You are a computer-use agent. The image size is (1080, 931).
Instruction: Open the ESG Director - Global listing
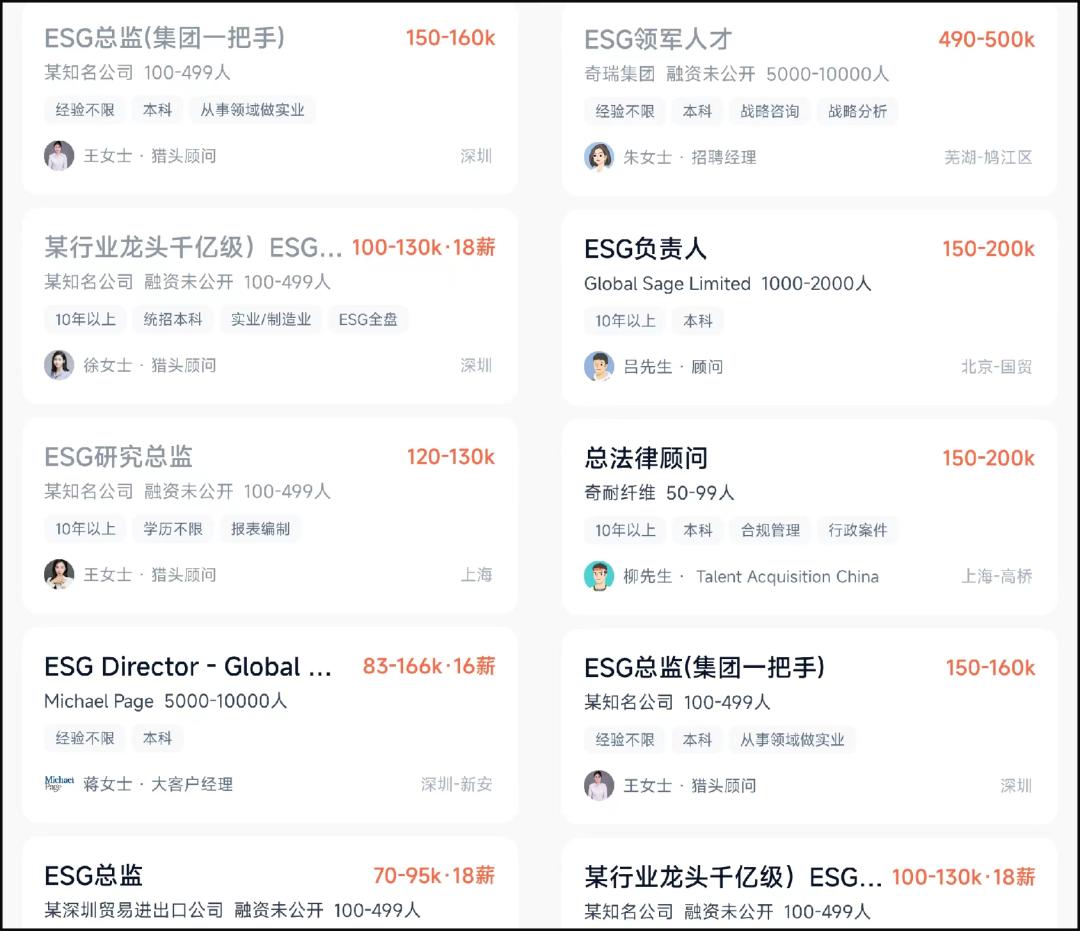[186, 667]
